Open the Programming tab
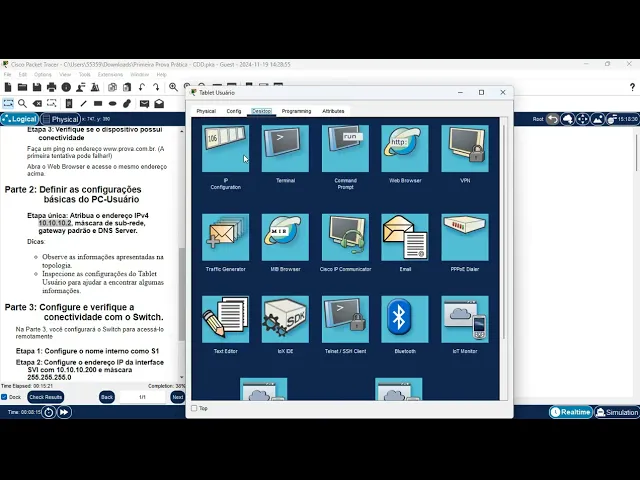 click(296, 111)
